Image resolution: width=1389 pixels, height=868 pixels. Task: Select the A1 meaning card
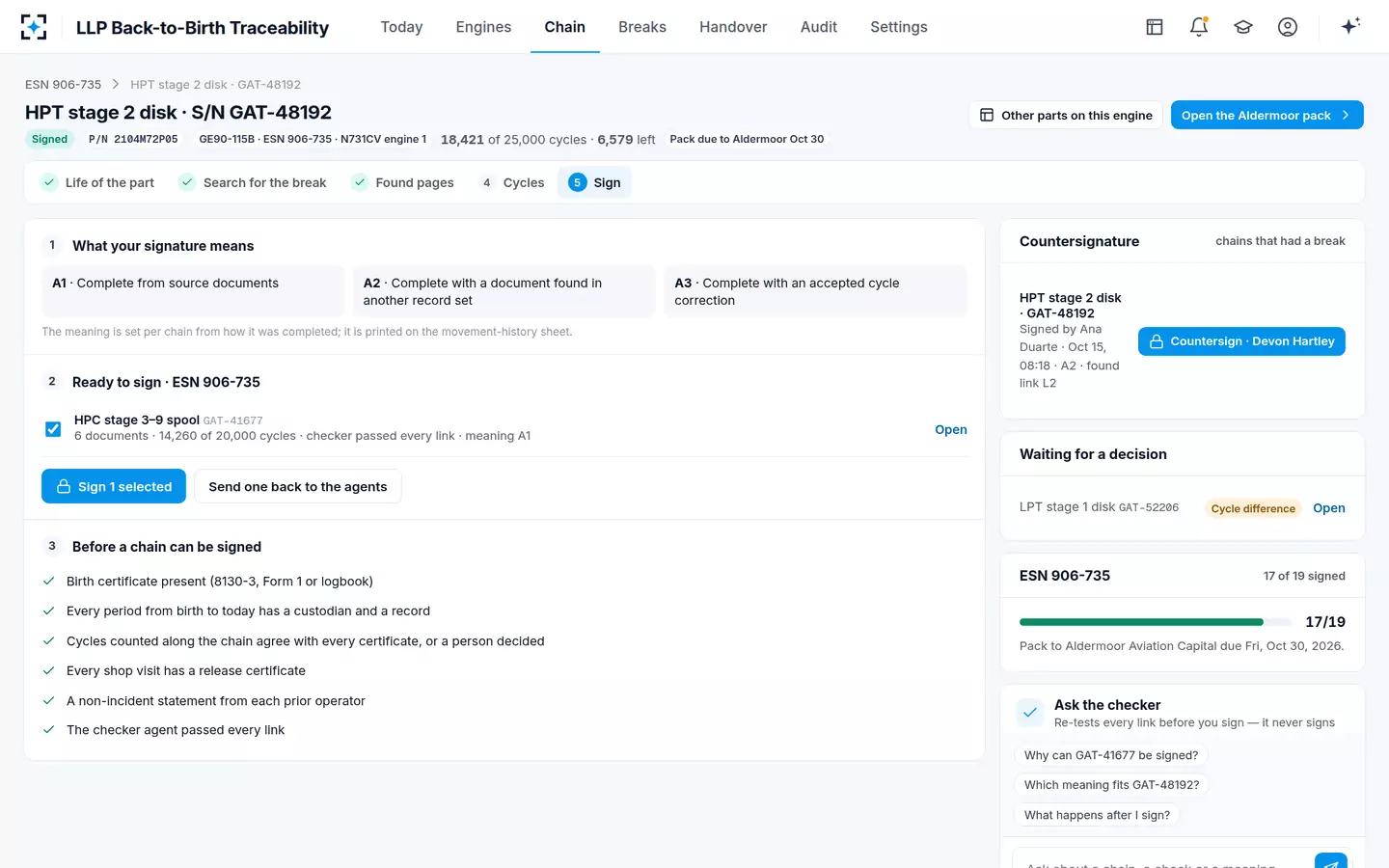tap(193, 291)
